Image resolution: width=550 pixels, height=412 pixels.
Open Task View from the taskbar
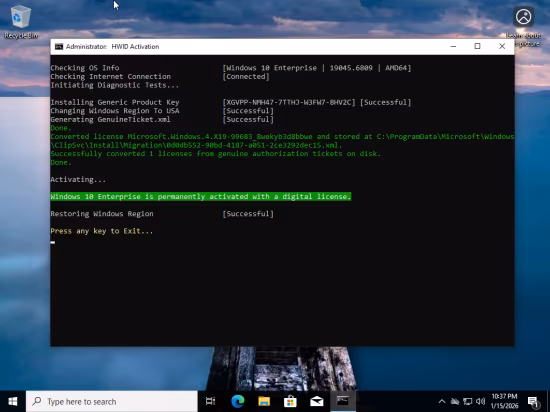210,401
